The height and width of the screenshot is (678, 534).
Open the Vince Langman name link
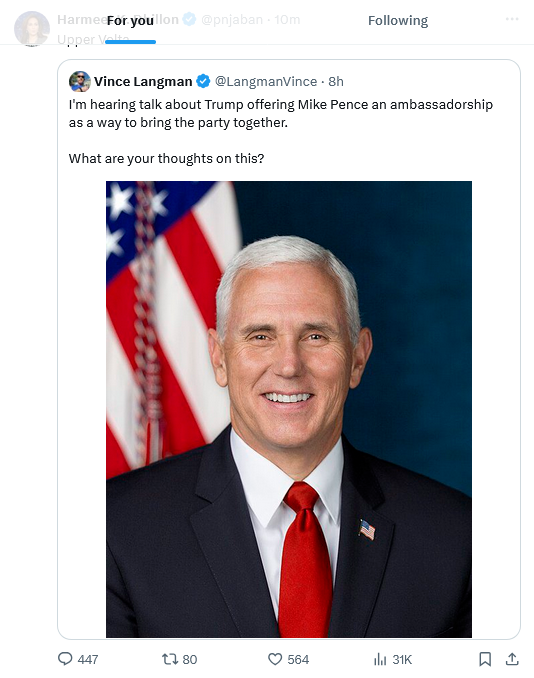click(143, 81)
